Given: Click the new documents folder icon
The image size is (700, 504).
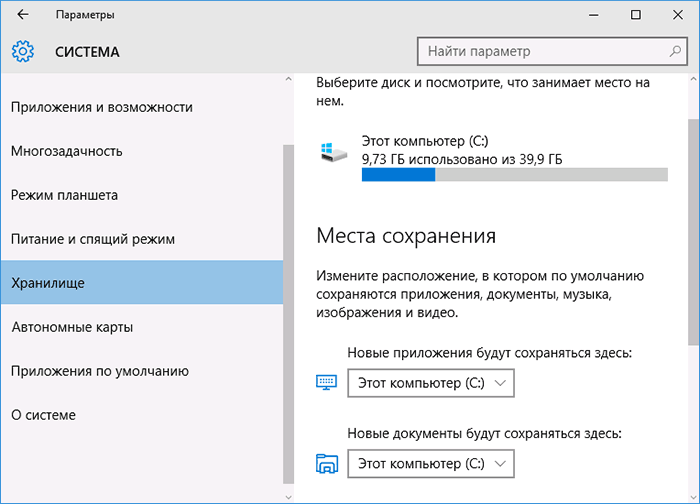Looking at the screenshot, I should [x=327, y=463].
